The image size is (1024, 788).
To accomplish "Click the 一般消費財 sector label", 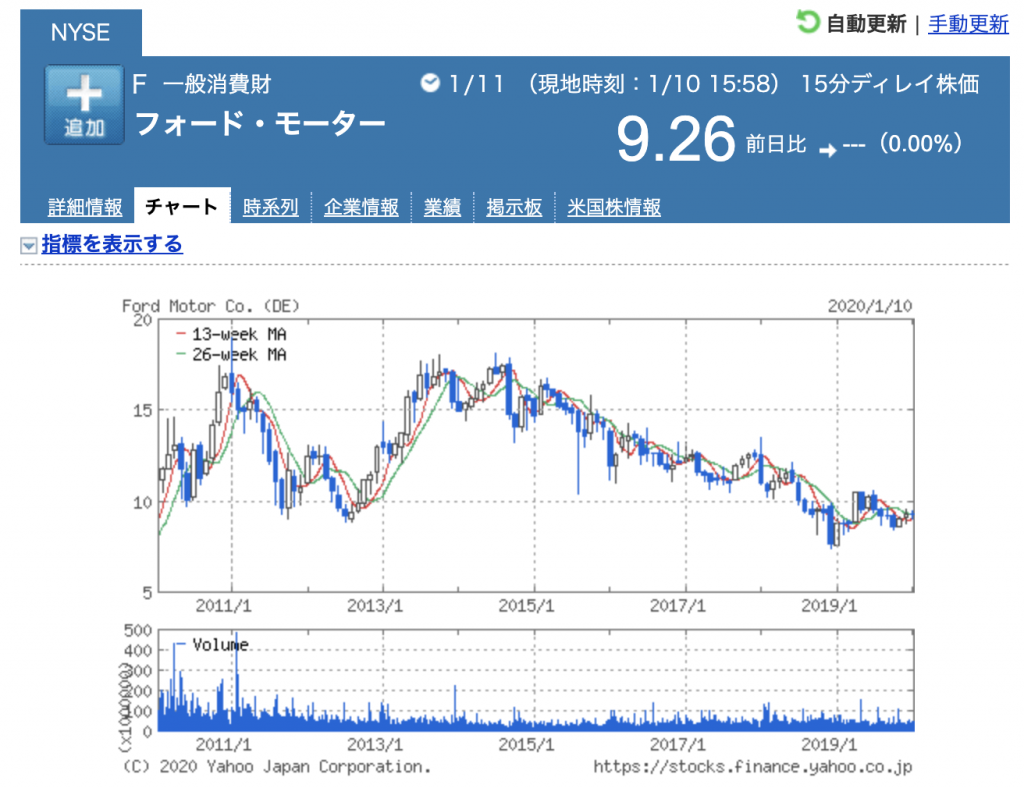I will click(217, 84).
